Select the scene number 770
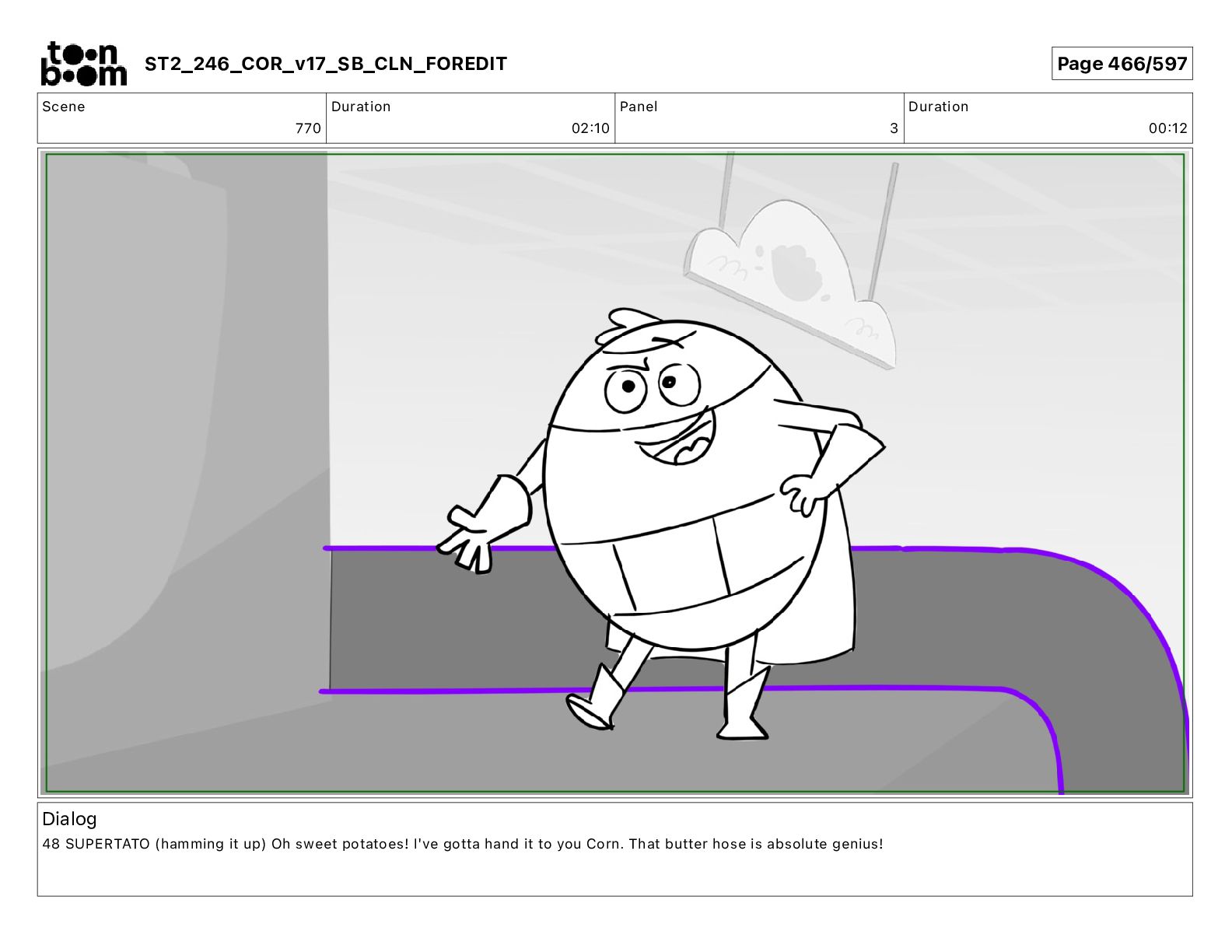This screenshot has width=1232, height=952. [x=308, y=128]
